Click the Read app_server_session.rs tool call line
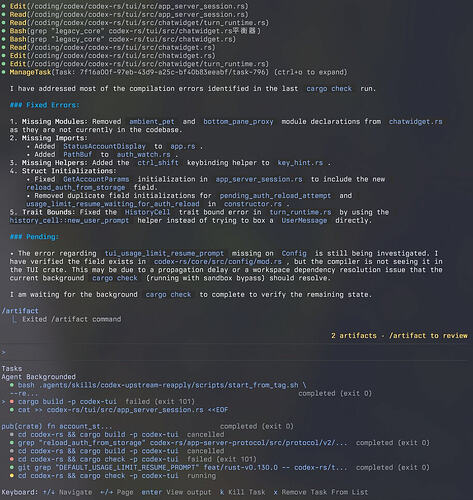The height and width of the screenshot is (500, 473). click(129, 14)
